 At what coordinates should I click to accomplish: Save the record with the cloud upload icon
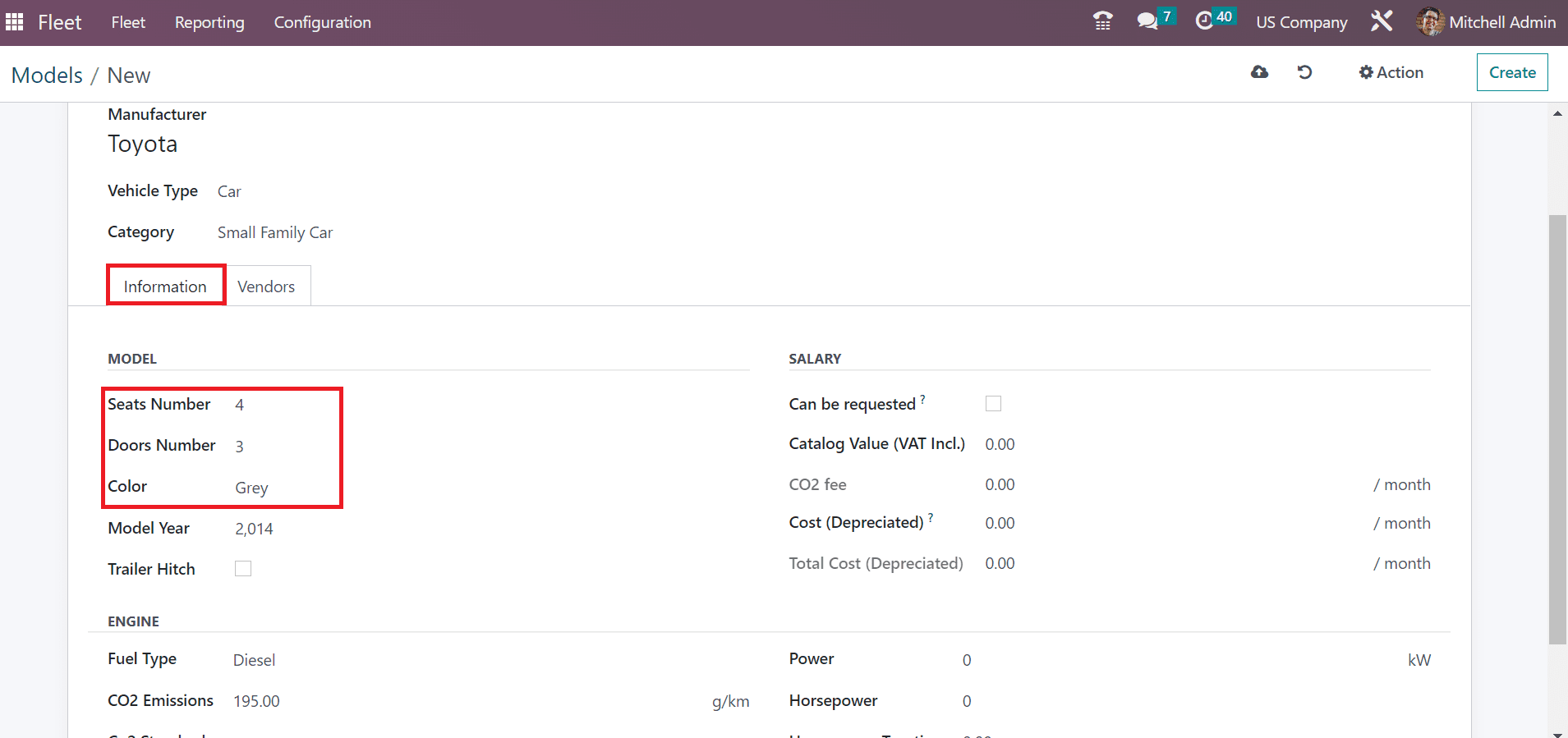[x=1259, y=72]
